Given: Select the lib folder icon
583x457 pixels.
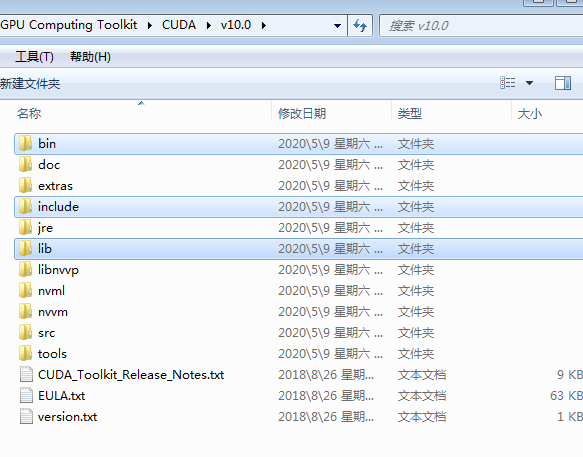Looking at the screenshot, I should point(25,248).
